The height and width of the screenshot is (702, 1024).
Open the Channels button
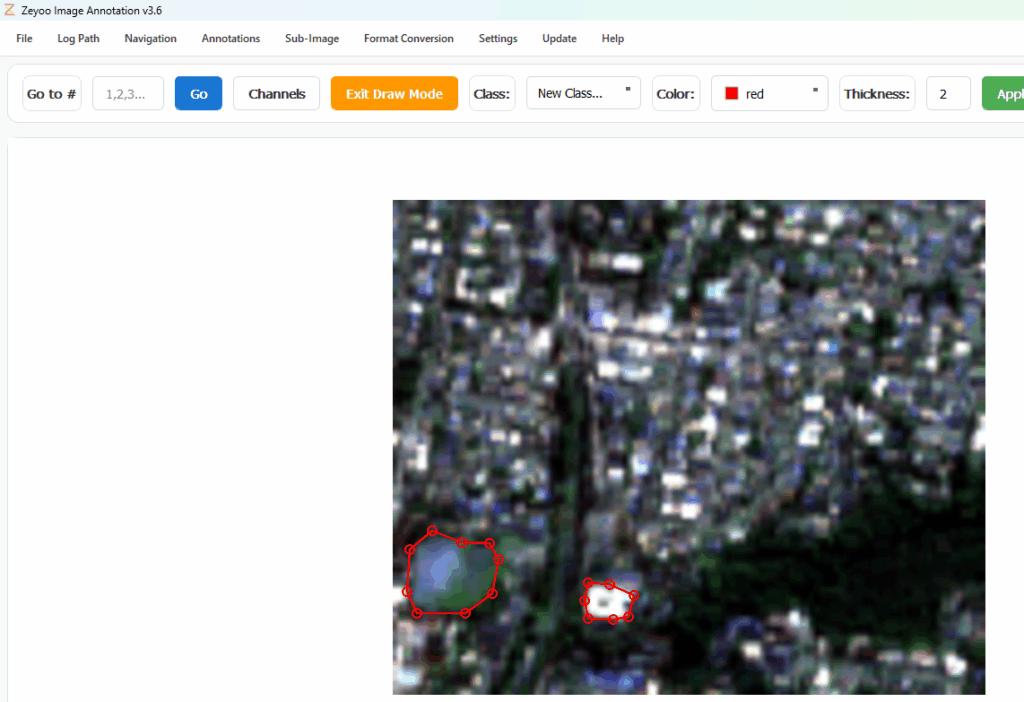point(276,94)
